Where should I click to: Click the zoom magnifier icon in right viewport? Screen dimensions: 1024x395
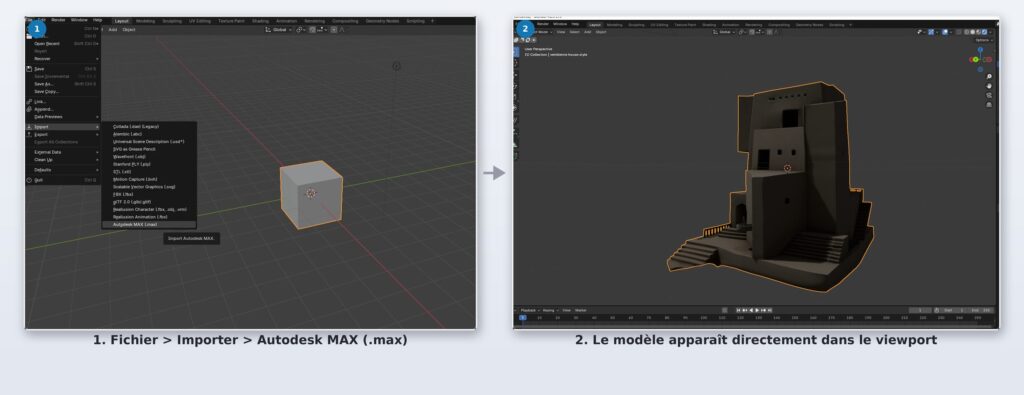point(989,76)
